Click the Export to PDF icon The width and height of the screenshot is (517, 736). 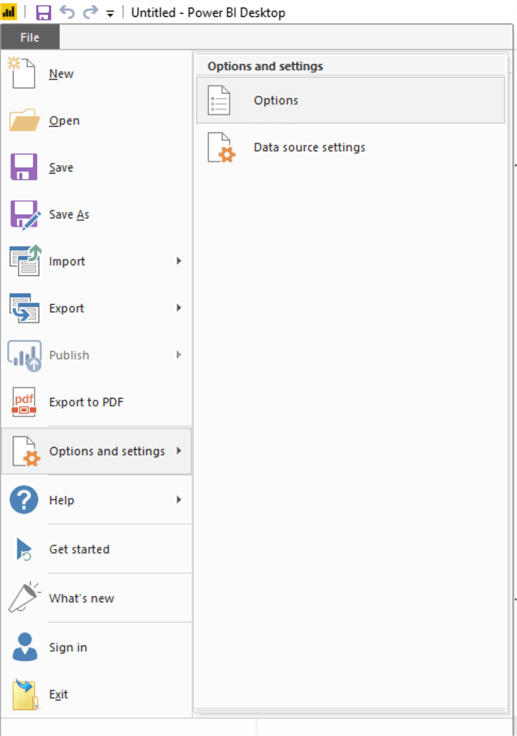(x=24, y=402)
